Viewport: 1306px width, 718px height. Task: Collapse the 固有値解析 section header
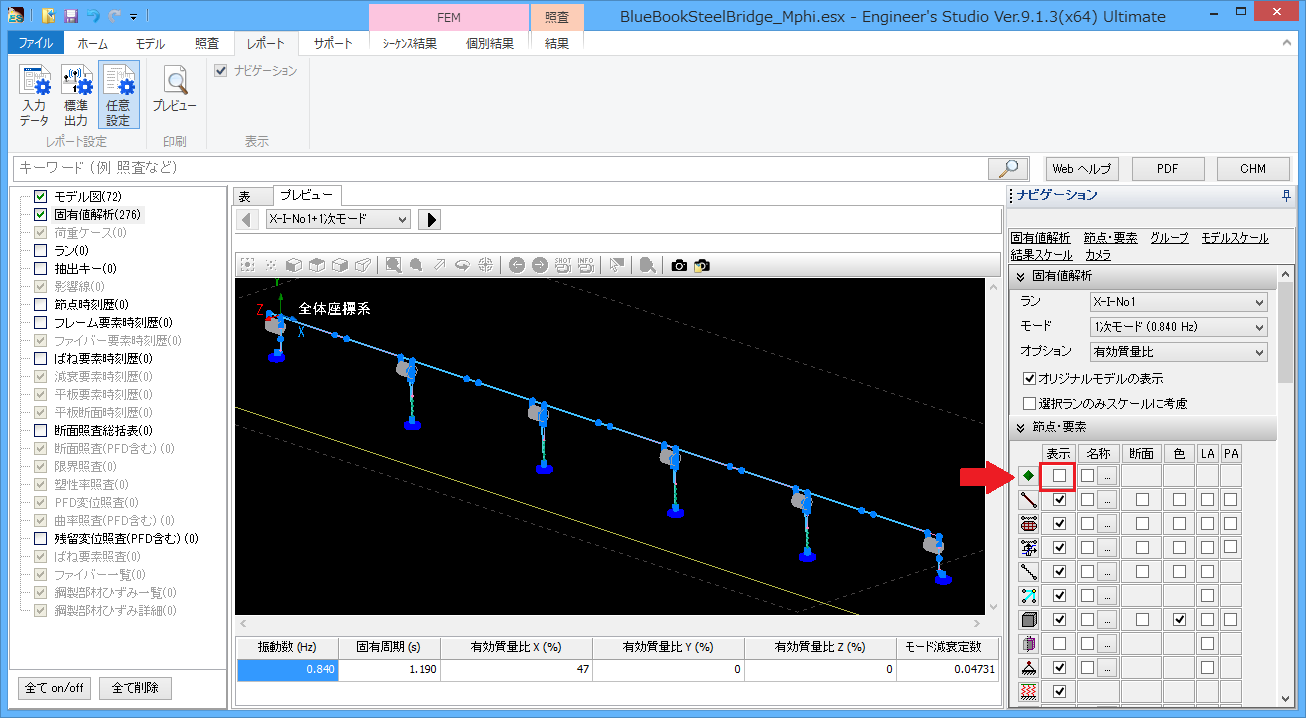pyautogui.click(x=1021, y=277)
